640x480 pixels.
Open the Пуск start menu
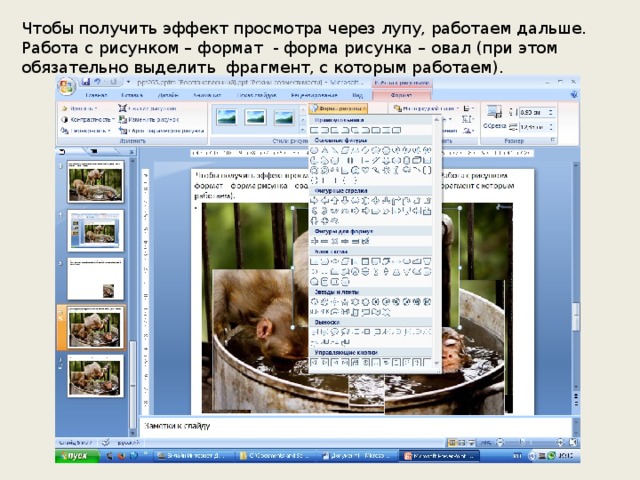[78, 456]
